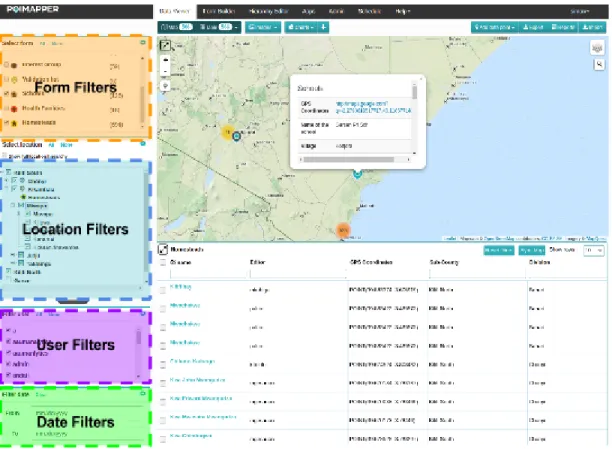Screen dimensions: 612x449
Task: Toggle the Health Facilities form checkbox
Action: pyautogui.click(x=6, y=108)
